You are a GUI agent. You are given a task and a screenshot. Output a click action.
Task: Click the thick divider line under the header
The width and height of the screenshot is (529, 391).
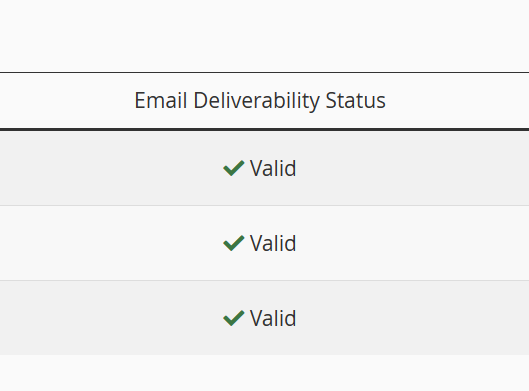[x=264, y=129]
